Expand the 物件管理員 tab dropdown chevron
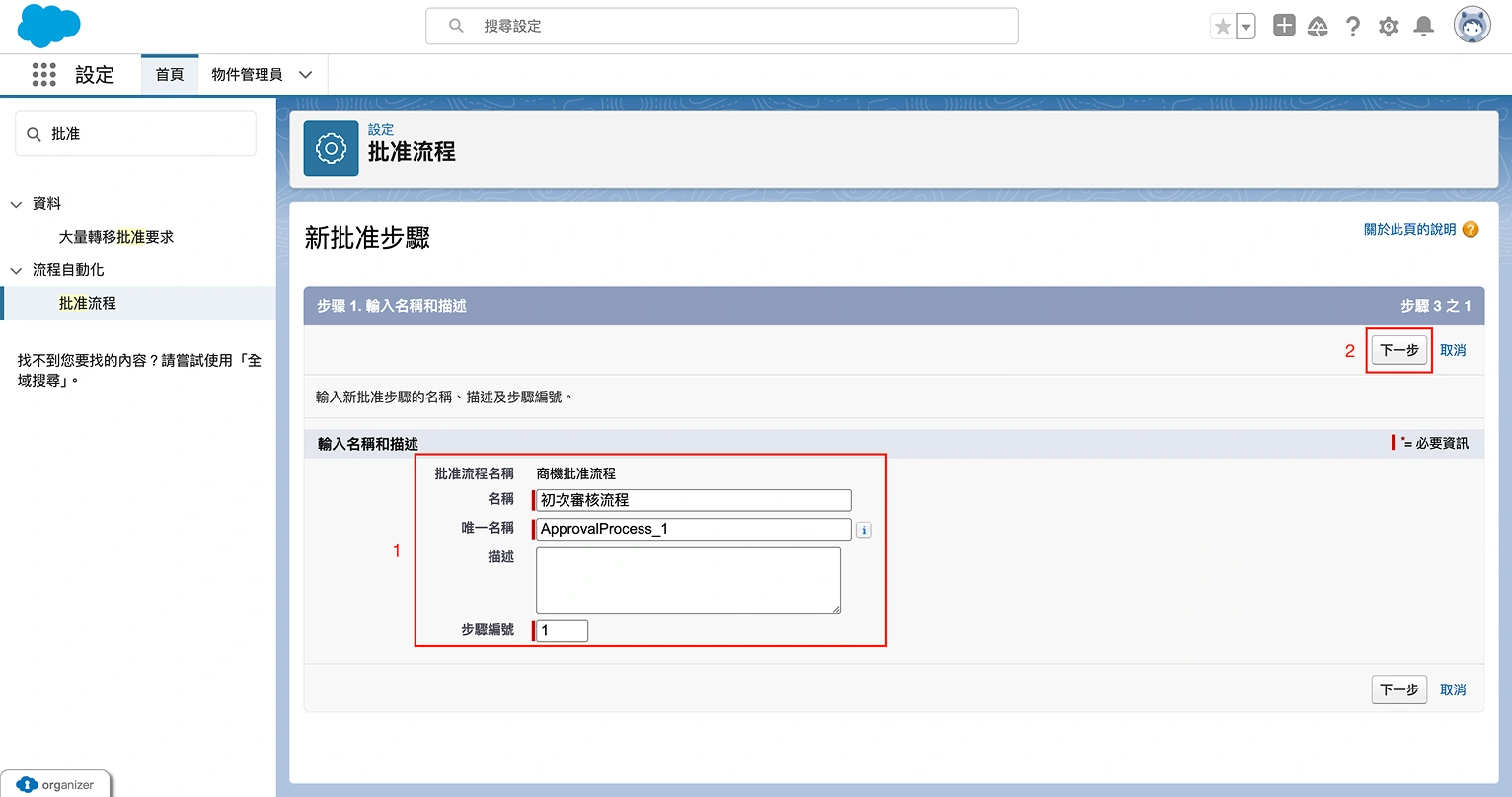The image size is (1512, 797). tap(306, 75)
